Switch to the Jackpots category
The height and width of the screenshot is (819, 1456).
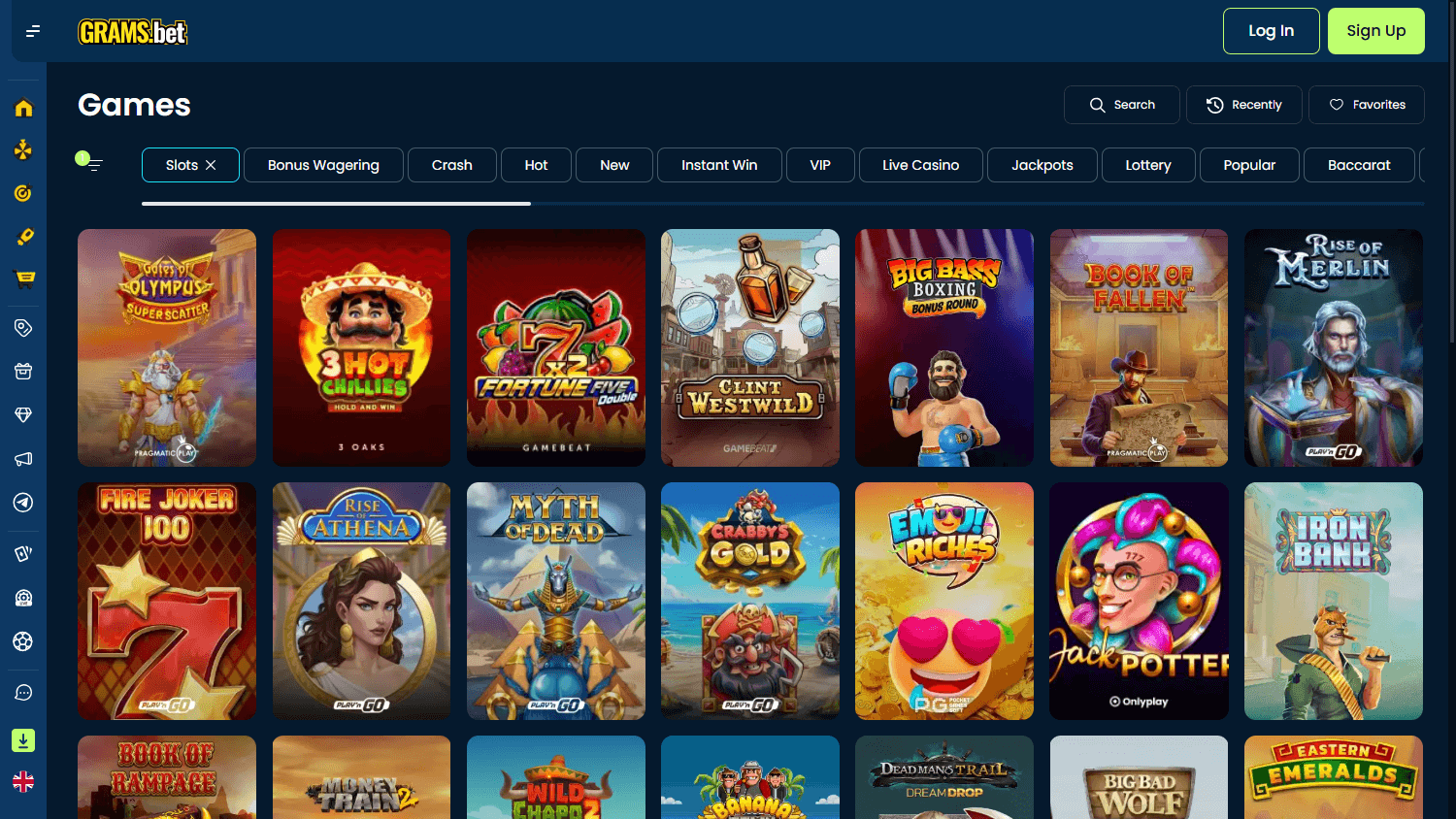click(x=1042, y=165)
